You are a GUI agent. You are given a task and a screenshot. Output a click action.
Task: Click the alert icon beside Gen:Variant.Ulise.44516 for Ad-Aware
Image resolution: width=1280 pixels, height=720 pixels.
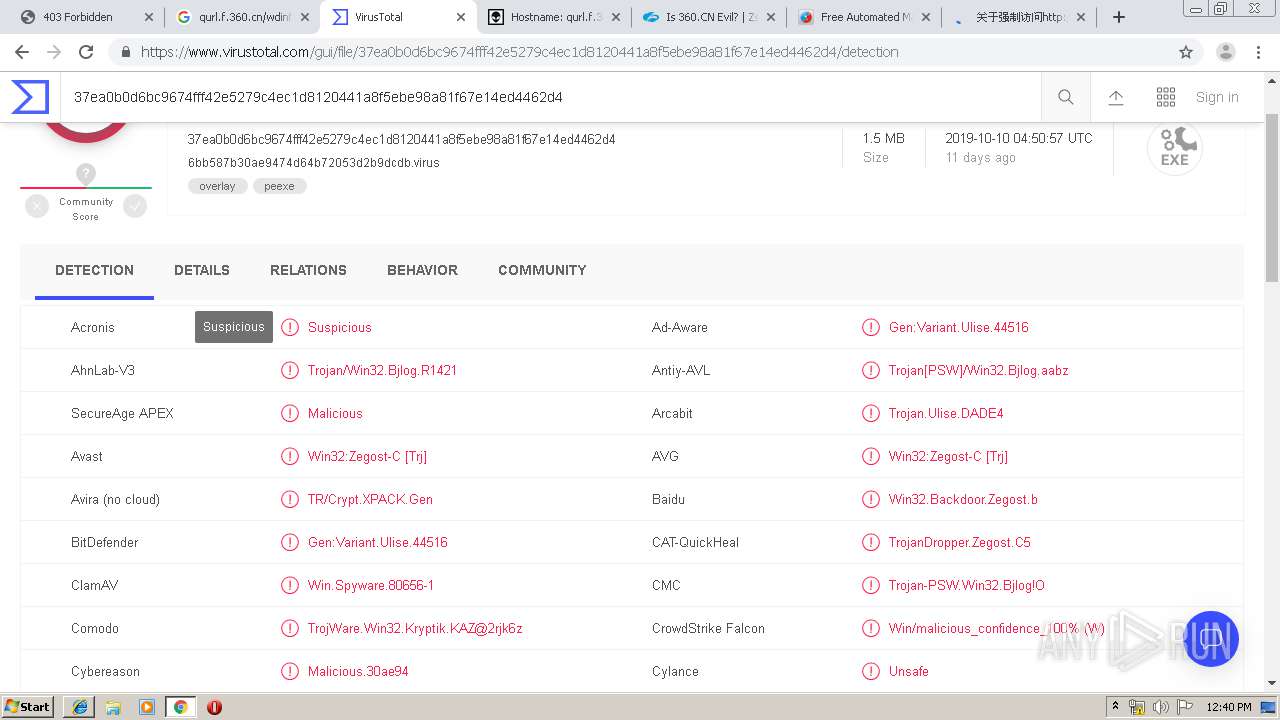[871, 327]
